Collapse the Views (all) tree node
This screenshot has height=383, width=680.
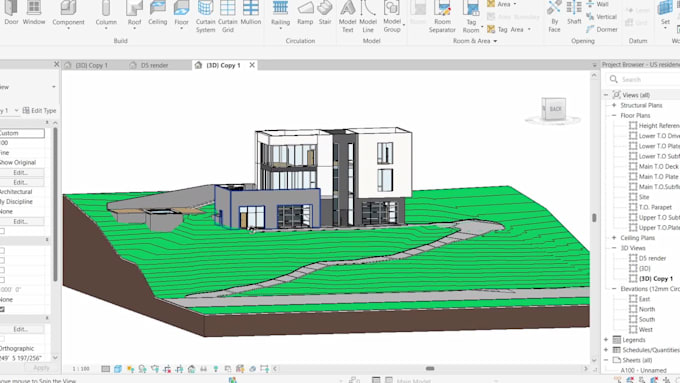(606, 95)
